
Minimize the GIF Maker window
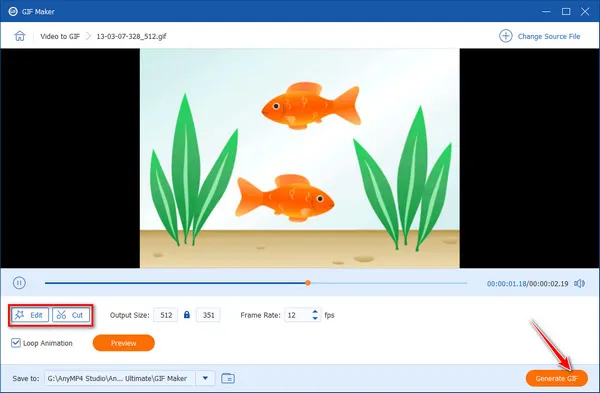coord(546,11)
